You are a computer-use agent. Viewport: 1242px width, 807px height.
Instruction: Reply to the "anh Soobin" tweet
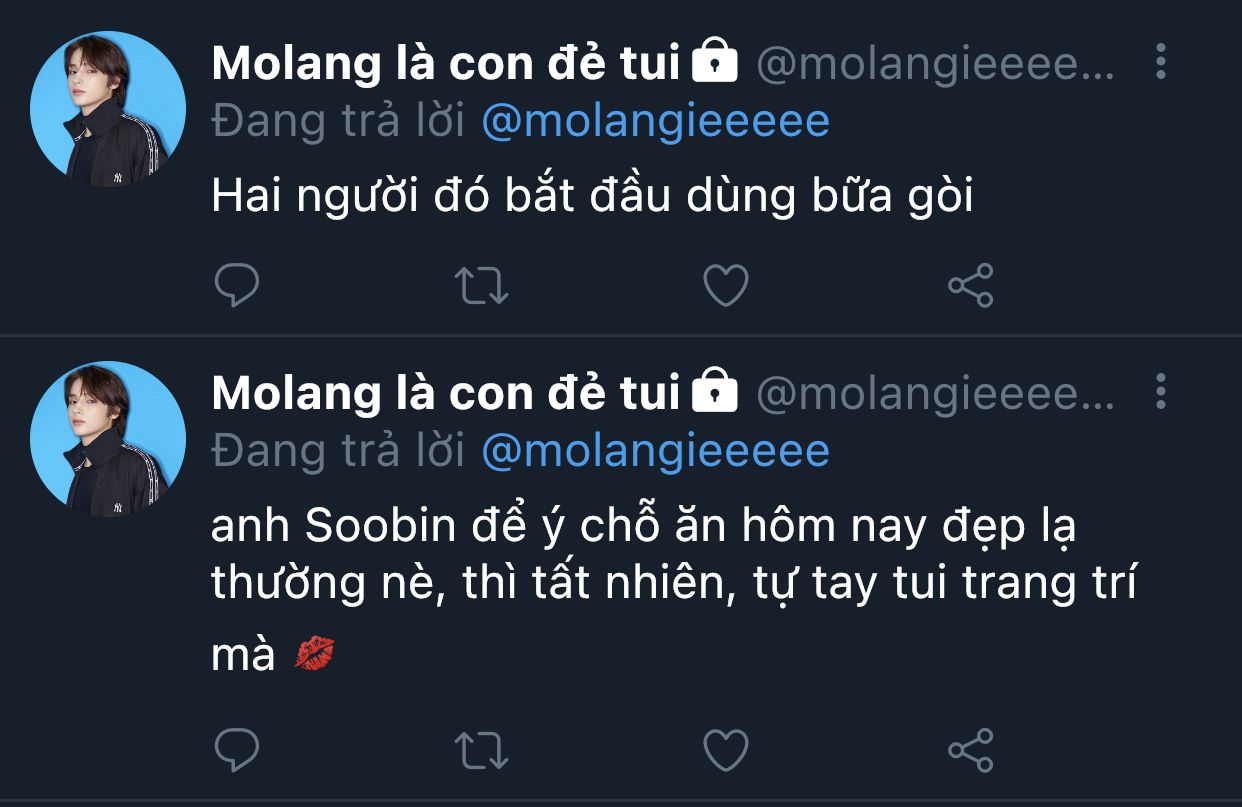coord(237,749)
